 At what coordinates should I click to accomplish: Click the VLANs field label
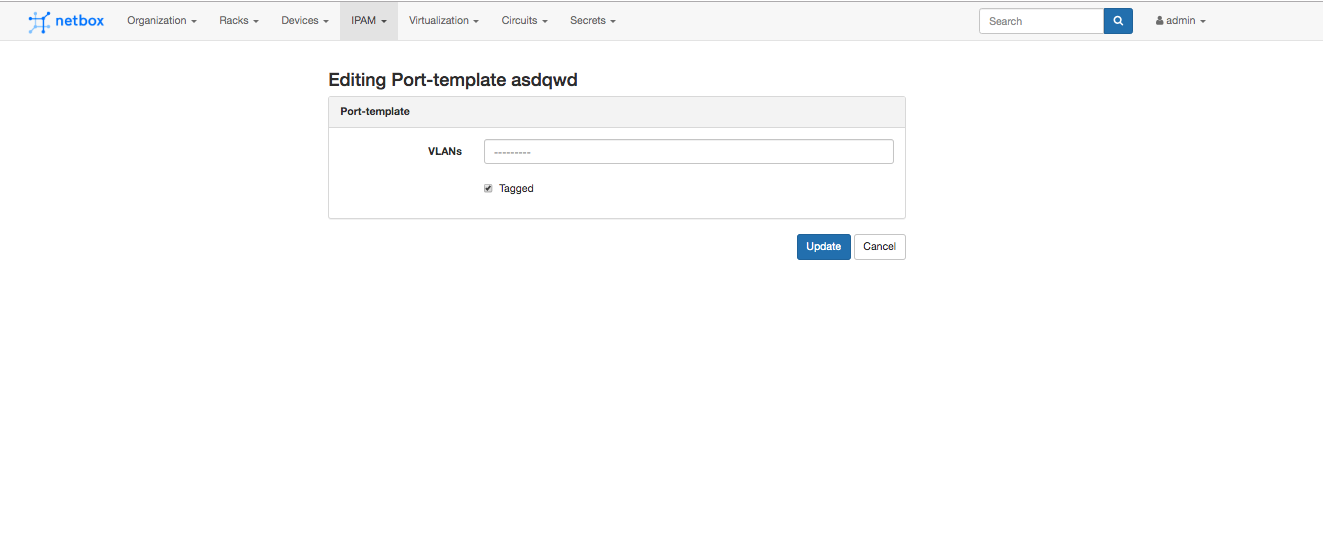click(x=444, y=152)
